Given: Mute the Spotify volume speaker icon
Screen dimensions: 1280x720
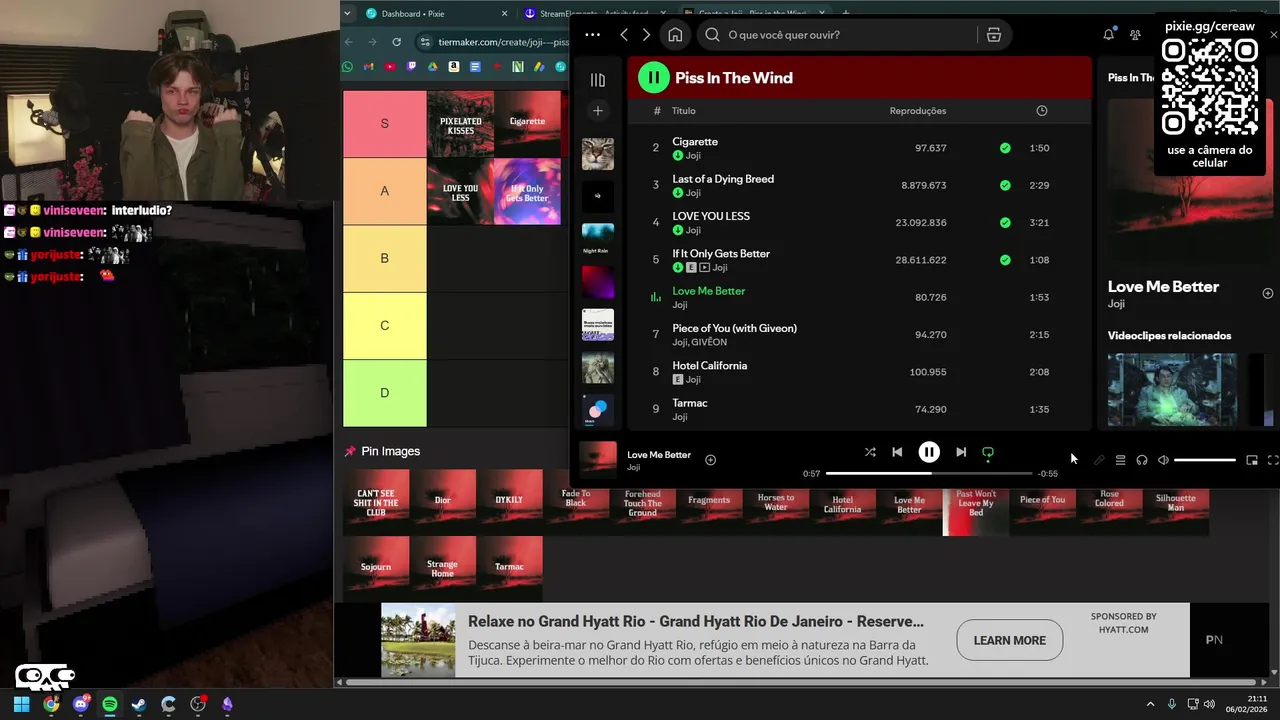Looking at the screenshot, I should (x=1163, y=460).
